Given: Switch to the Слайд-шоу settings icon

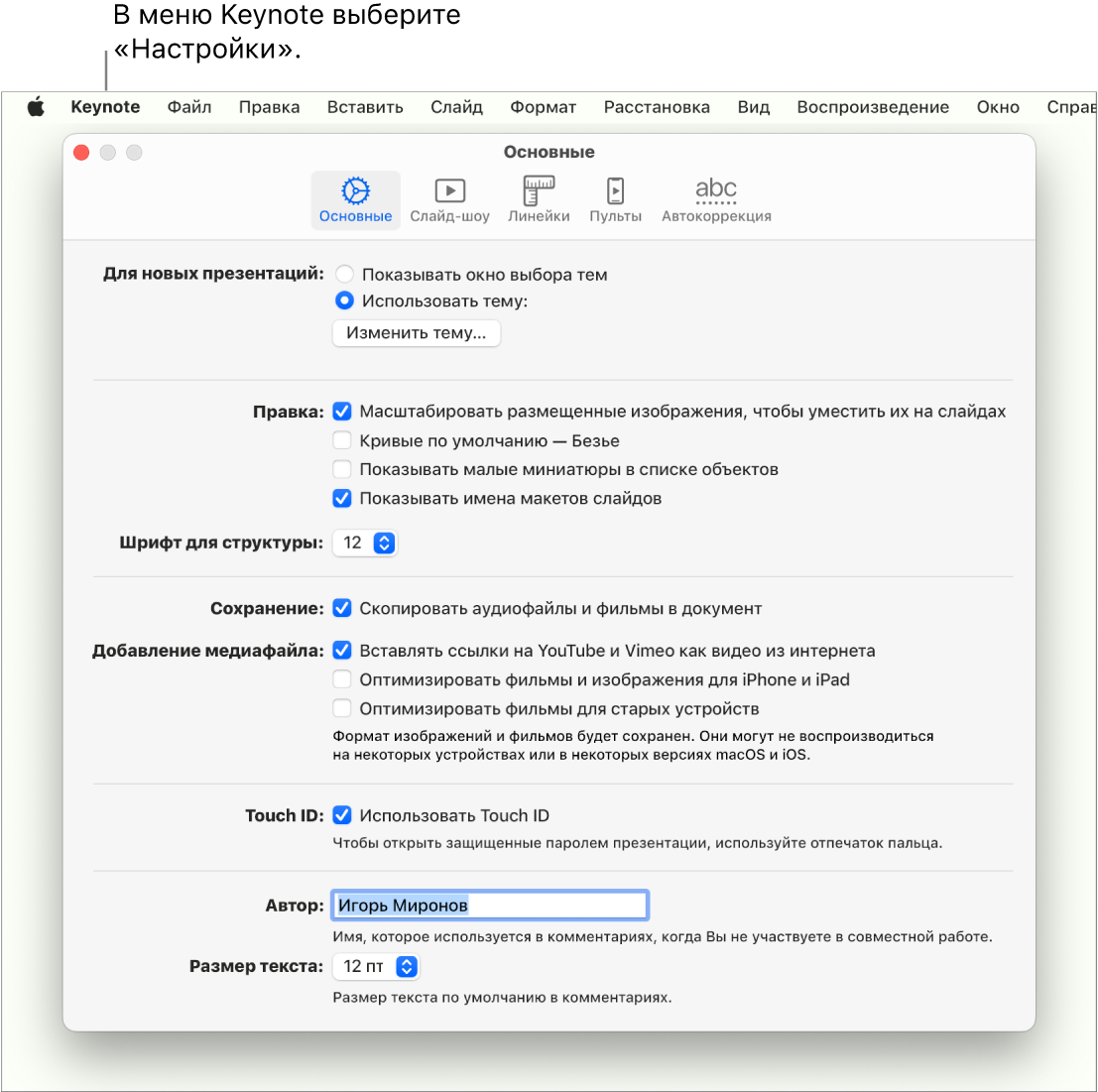Looking at the screenshot, I should tap(449, 200).
